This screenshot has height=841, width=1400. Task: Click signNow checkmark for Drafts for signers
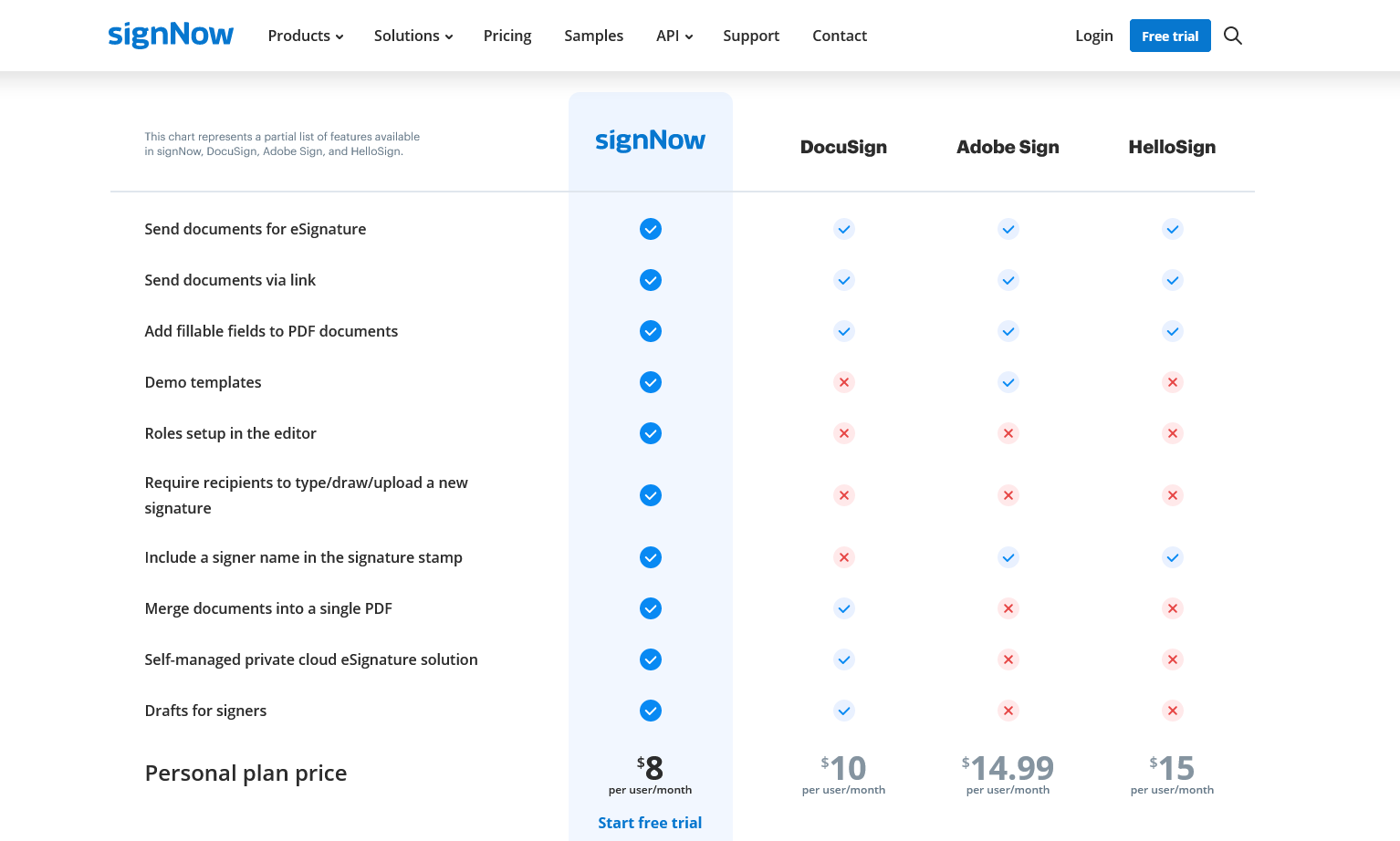click(x=651, y=711)
